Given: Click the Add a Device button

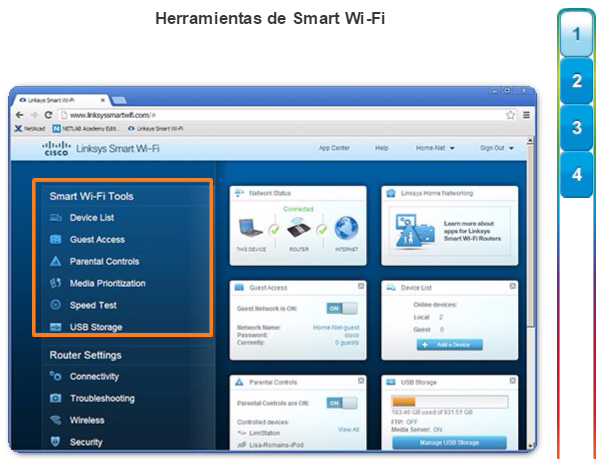Looking at the screenshot, I should tap(450, 344).
